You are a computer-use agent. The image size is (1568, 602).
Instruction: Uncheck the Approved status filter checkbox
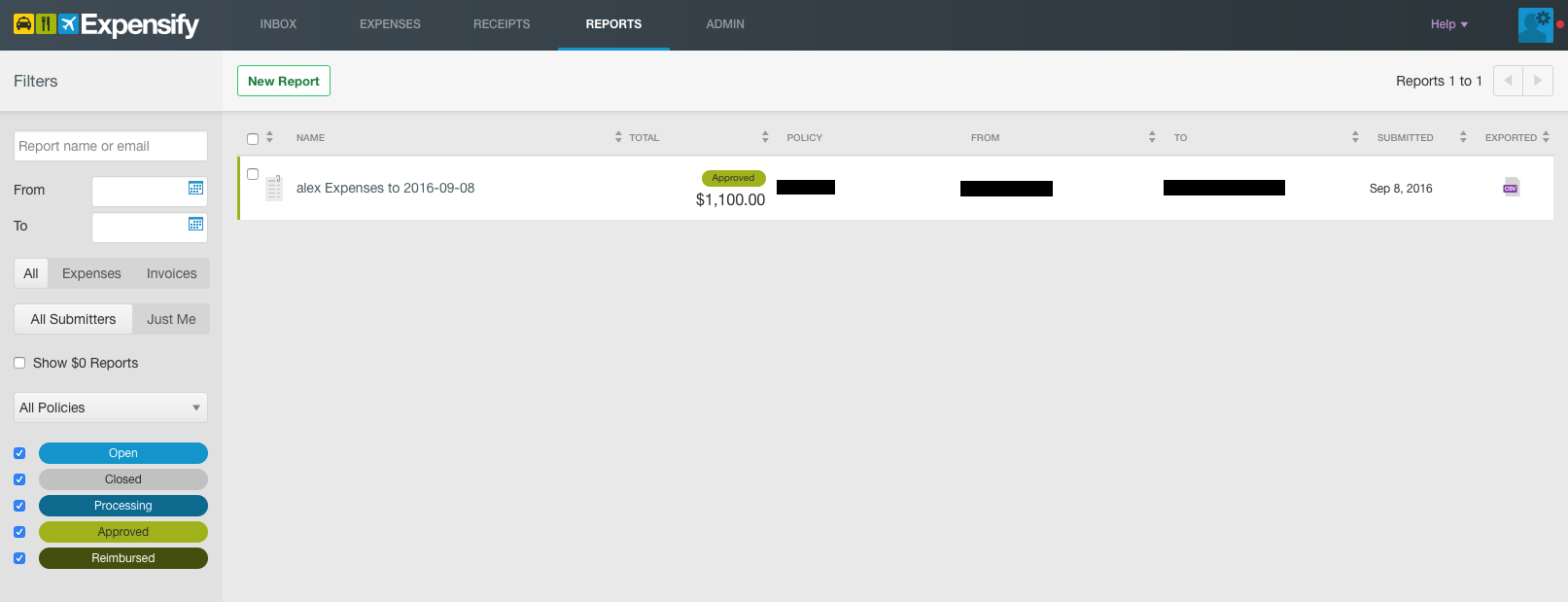(19, 532)
